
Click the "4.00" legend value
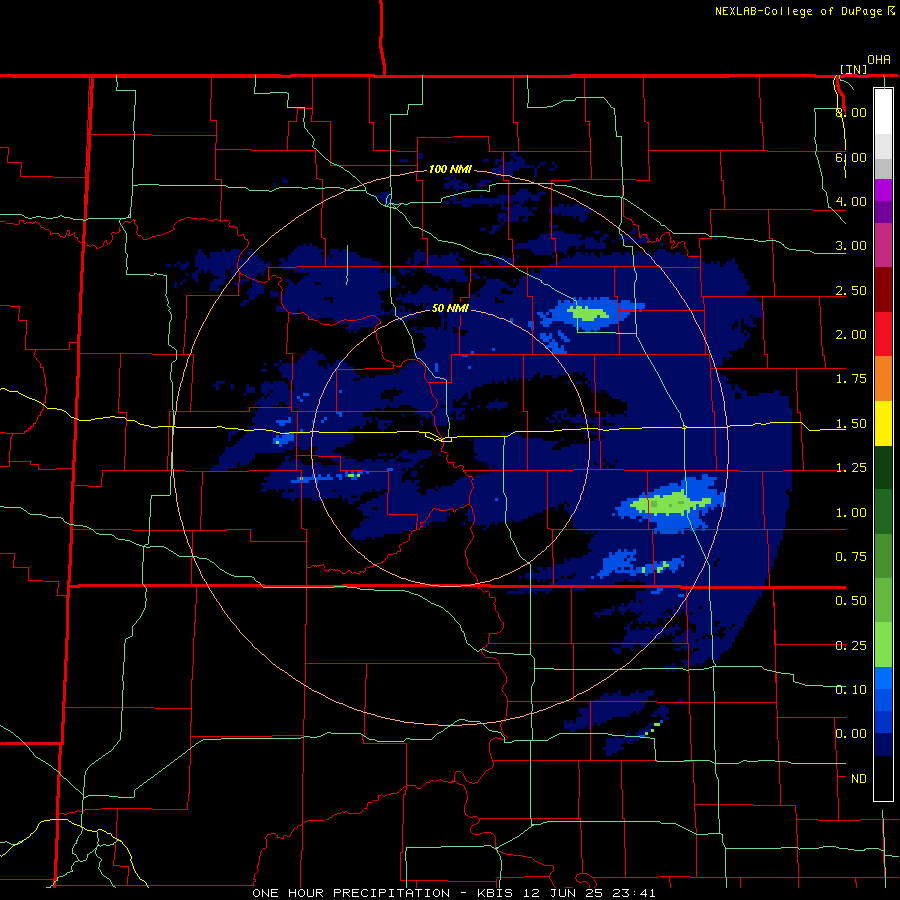(851, 201)
